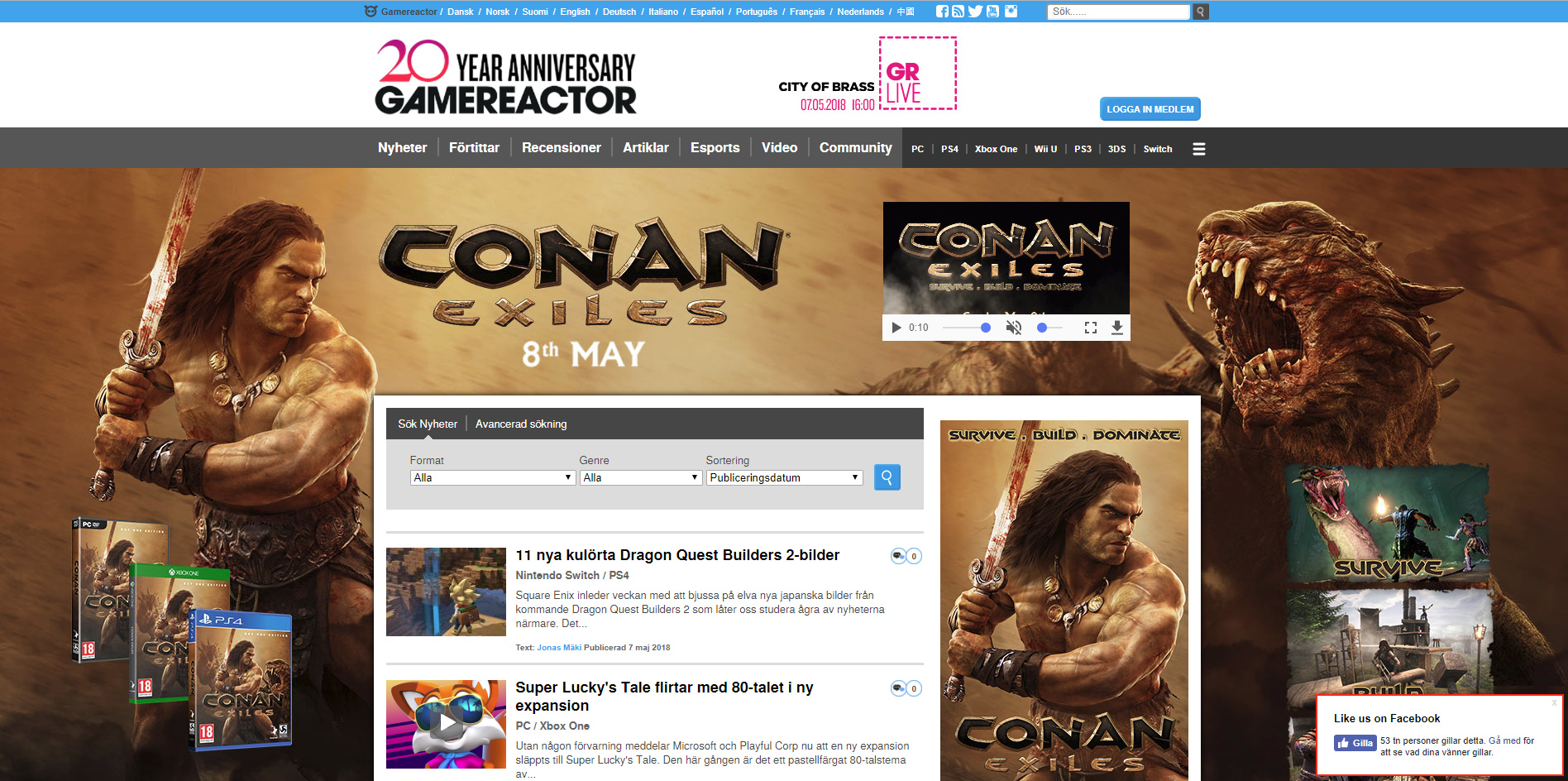Play the Conan Exiles video
This screenshot has height=781, width=1568.
[896, 328]
